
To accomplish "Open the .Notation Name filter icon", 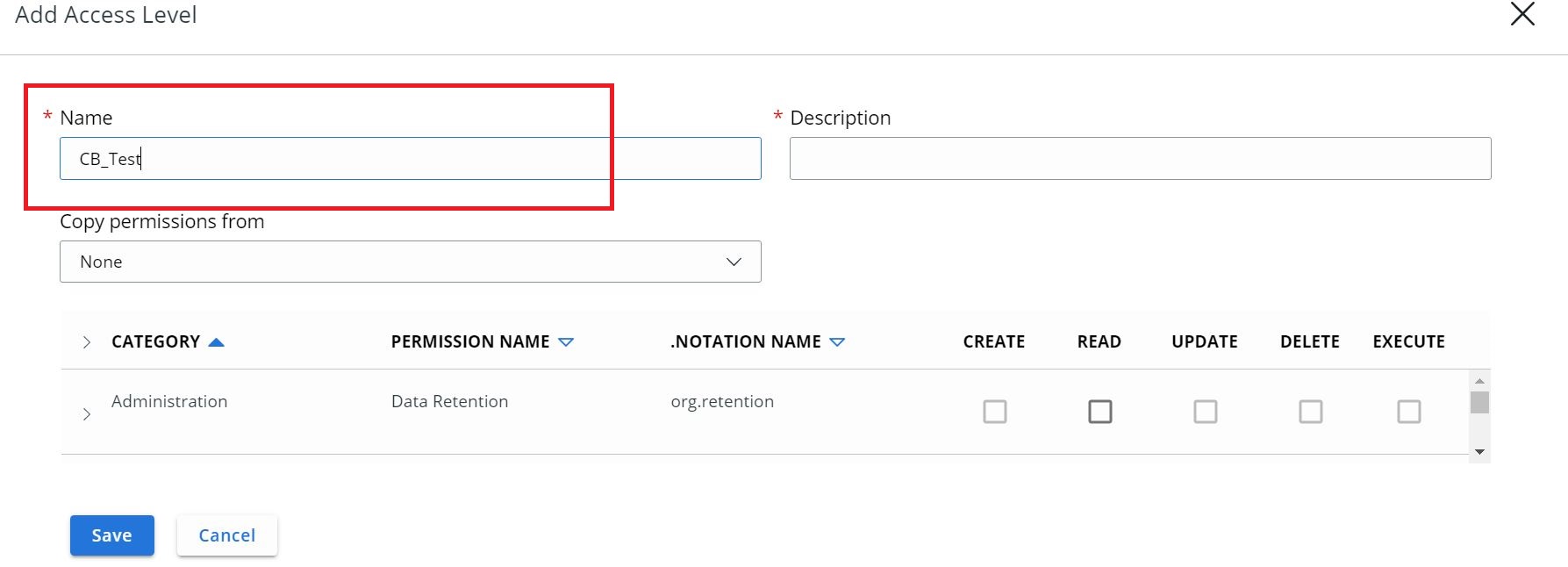I will 837,342.
